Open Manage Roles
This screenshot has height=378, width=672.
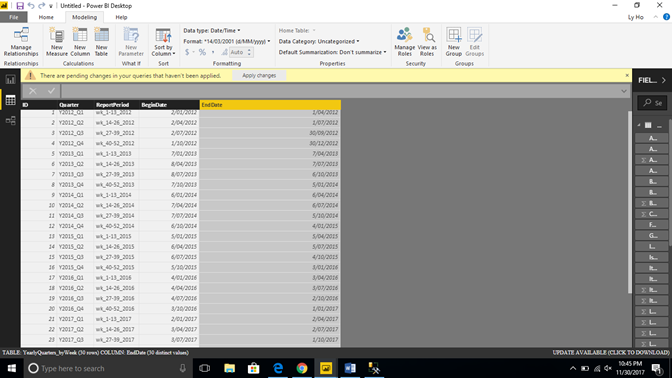405,41
